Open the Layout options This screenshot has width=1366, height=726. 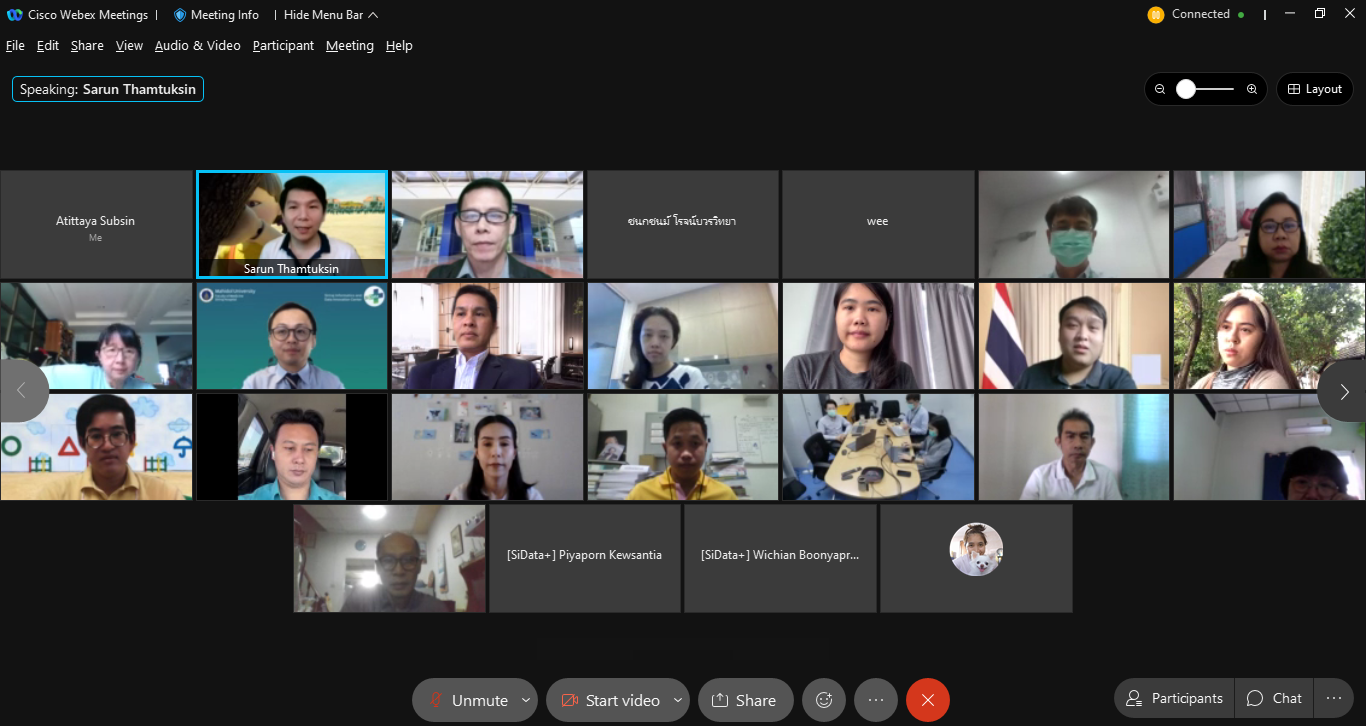click(1314, 89)
